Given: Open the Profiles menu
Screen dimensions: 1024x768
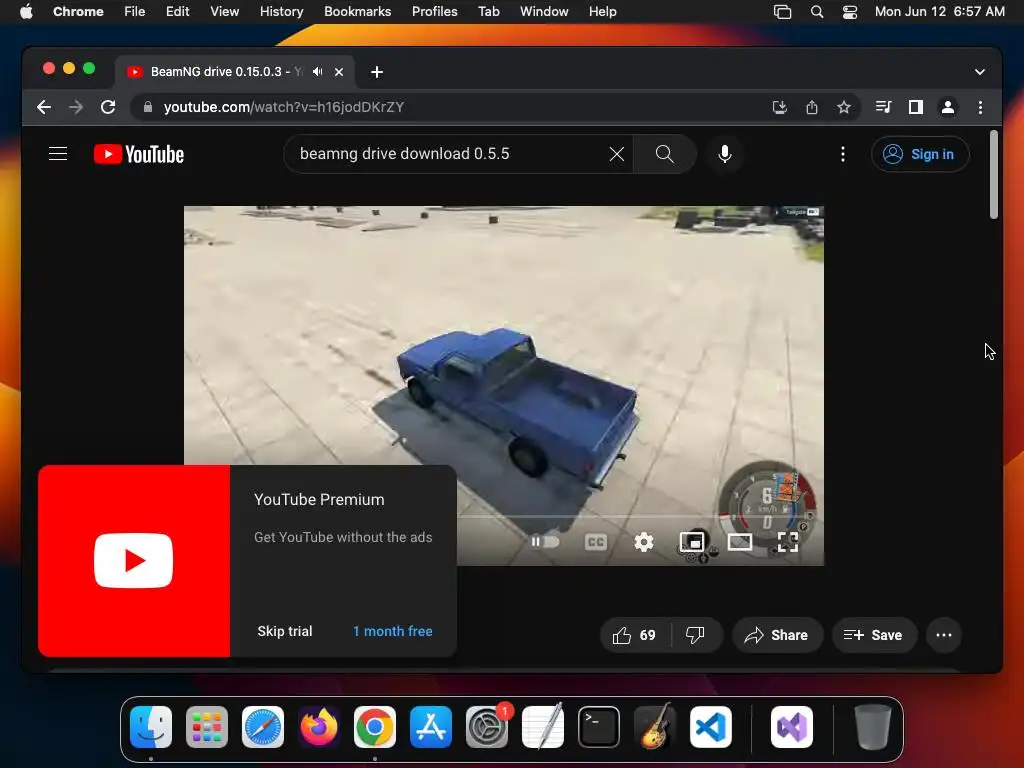Looking at the screenshot, I should pos(434,12).
